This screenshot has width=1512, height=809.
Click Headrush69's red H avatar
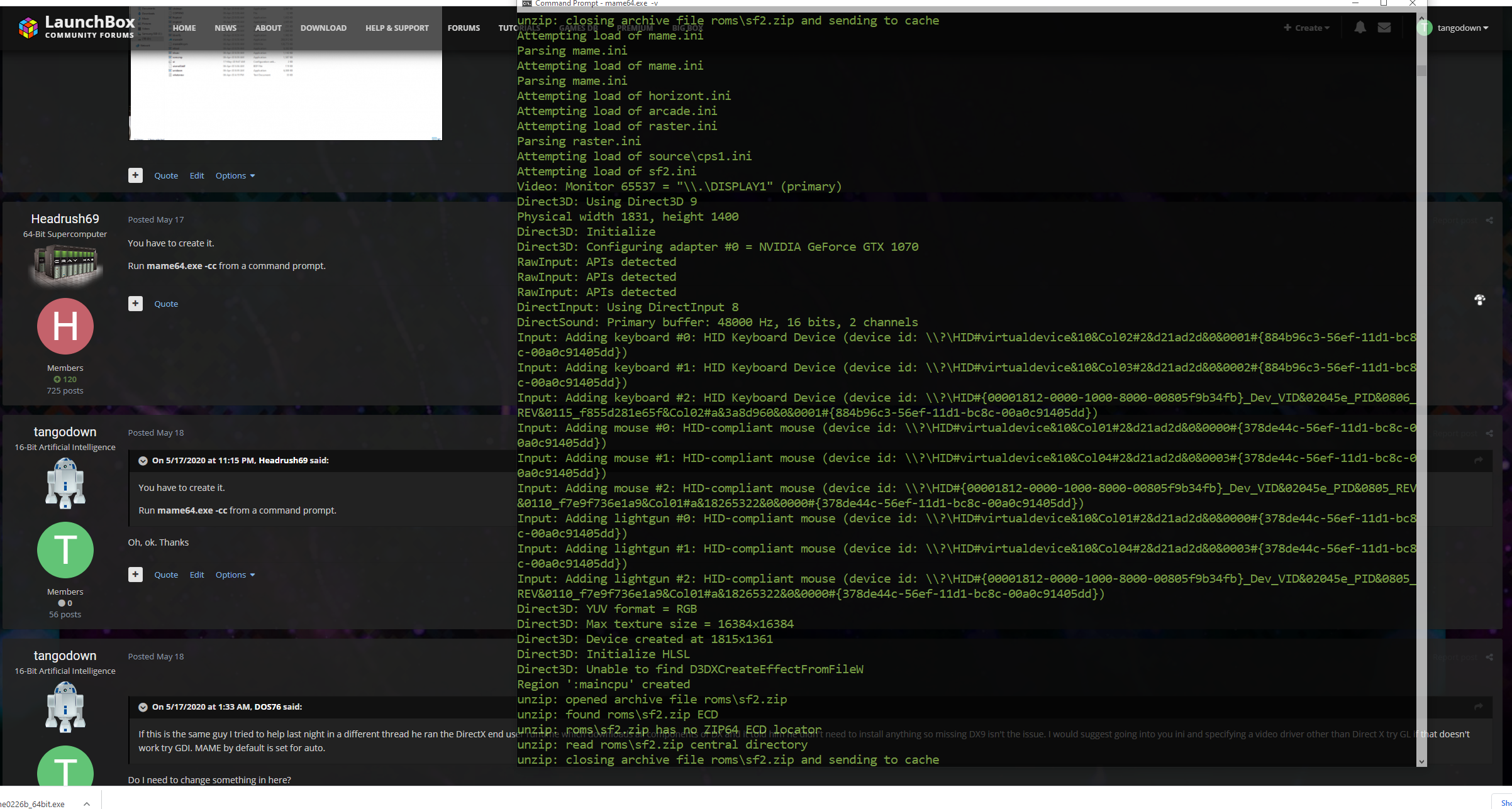65,326
